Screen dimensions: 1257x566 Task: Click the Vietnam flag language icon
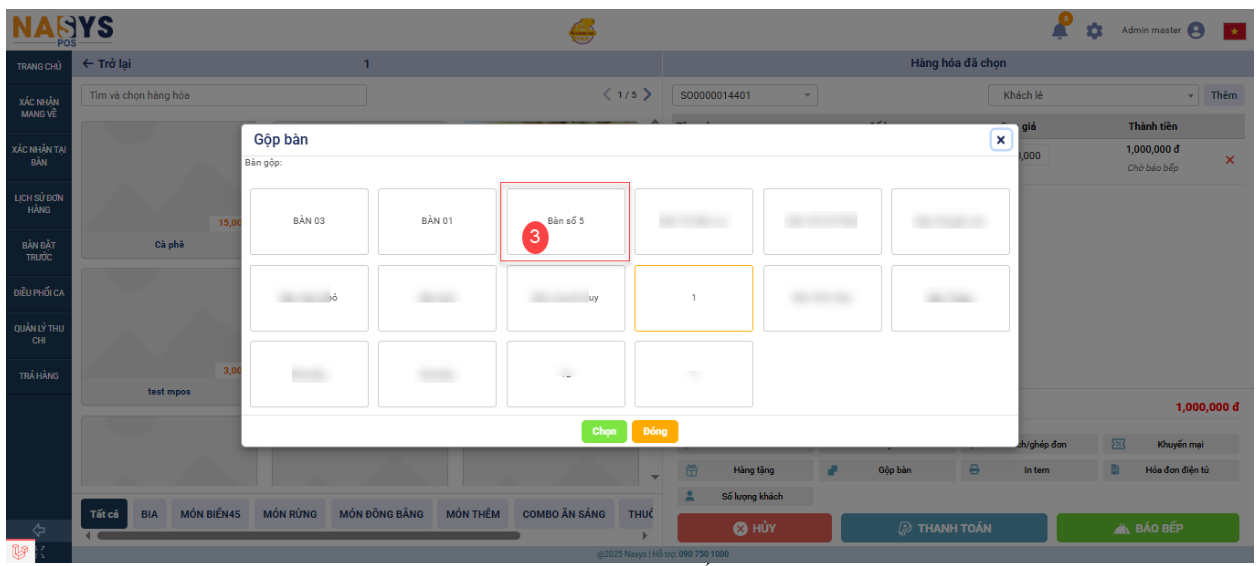(1234, 31)
